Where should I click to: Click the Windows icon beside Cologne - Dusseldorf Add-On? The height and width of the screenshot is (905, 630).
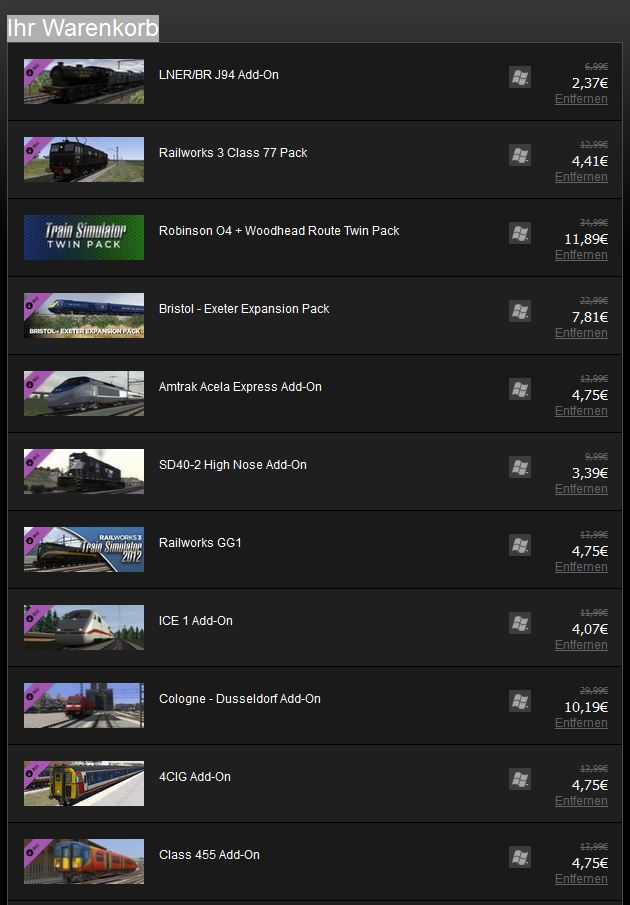point(520,700)
